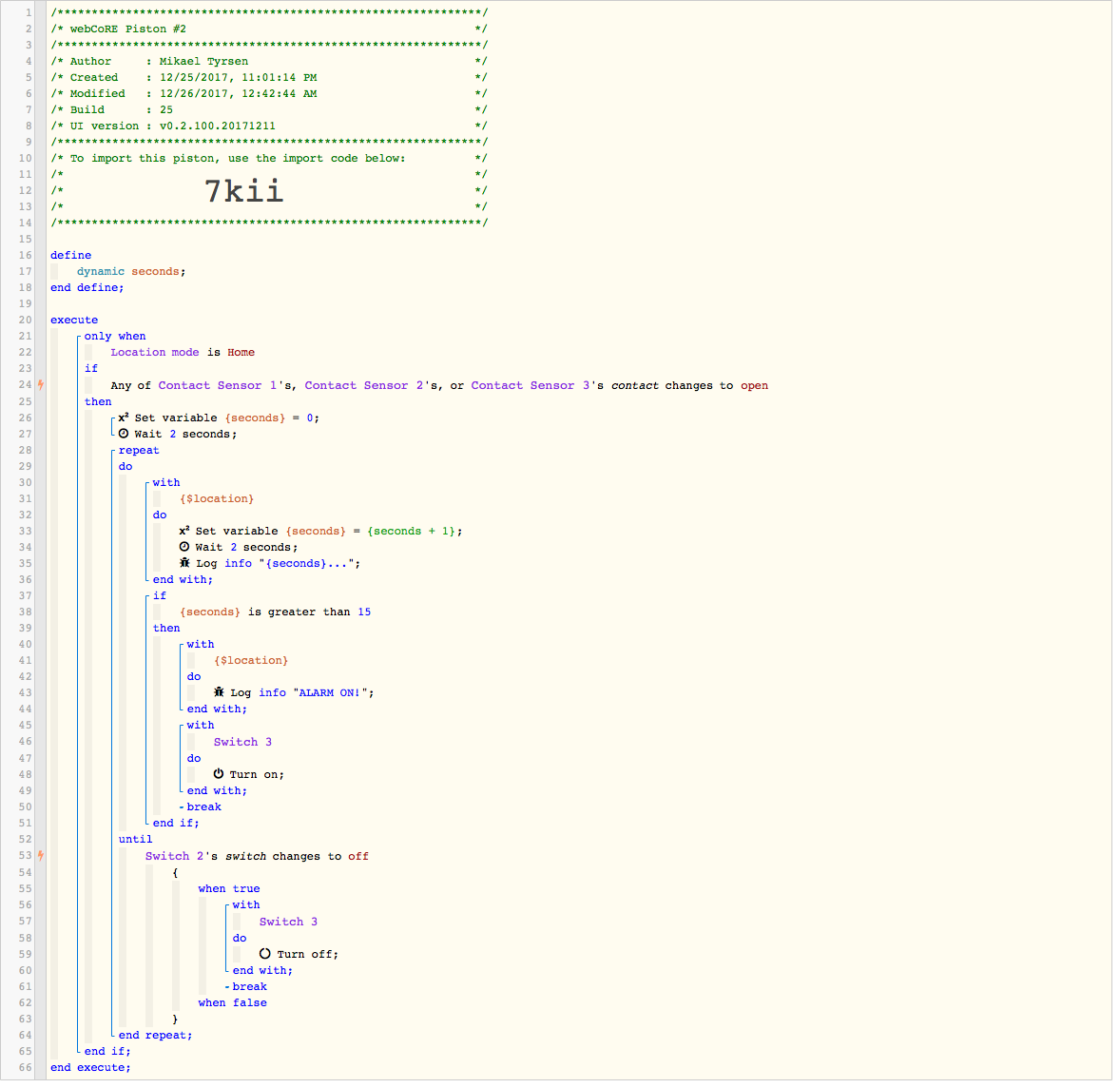The image size is (1120, 1088).
Task: Click the power icon beside Turn on
Action: tap(219, 773)
